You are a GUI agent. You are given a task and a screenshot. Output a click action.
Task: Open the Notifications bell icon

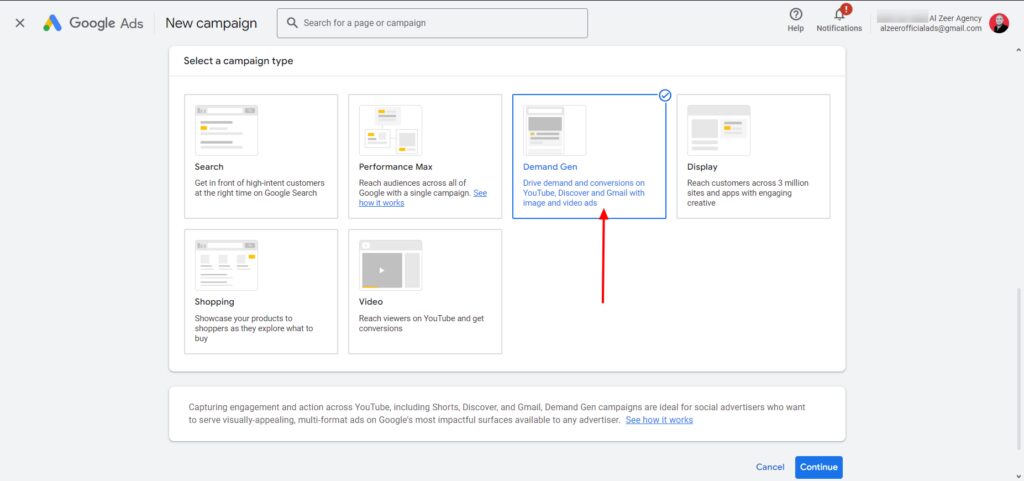pyautogui.click(x=839, y=14)
